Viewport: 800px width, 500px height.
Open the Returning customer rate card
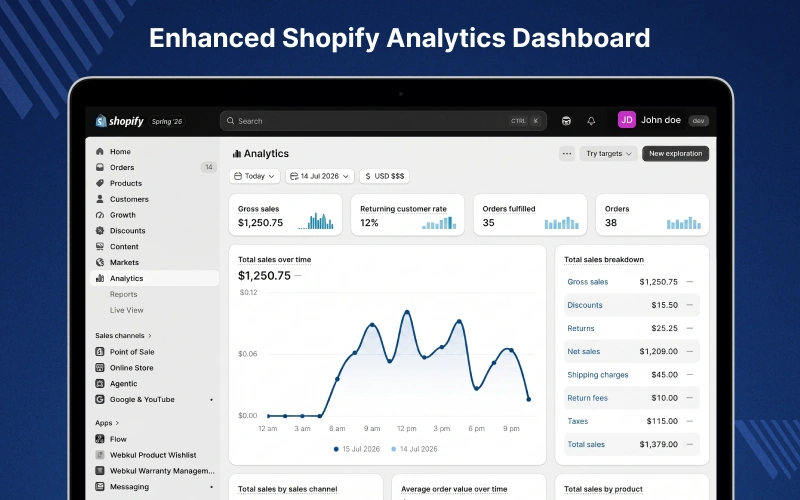pyautogui.click(x=408, y=215)
